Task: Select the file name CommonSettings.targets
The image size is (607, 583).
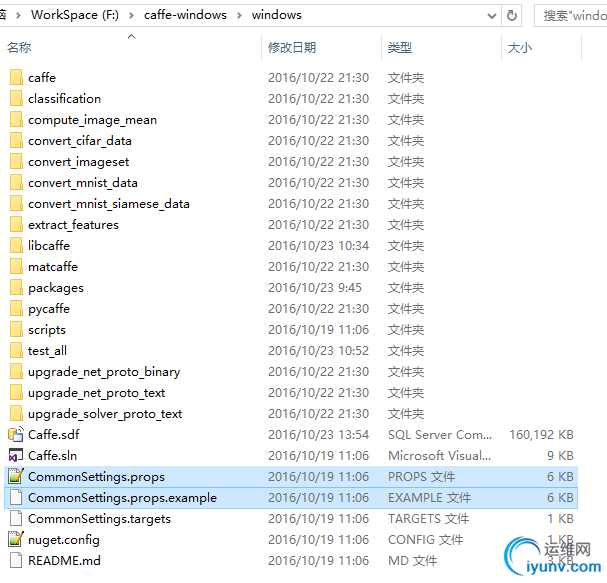Action: (99, 519)
